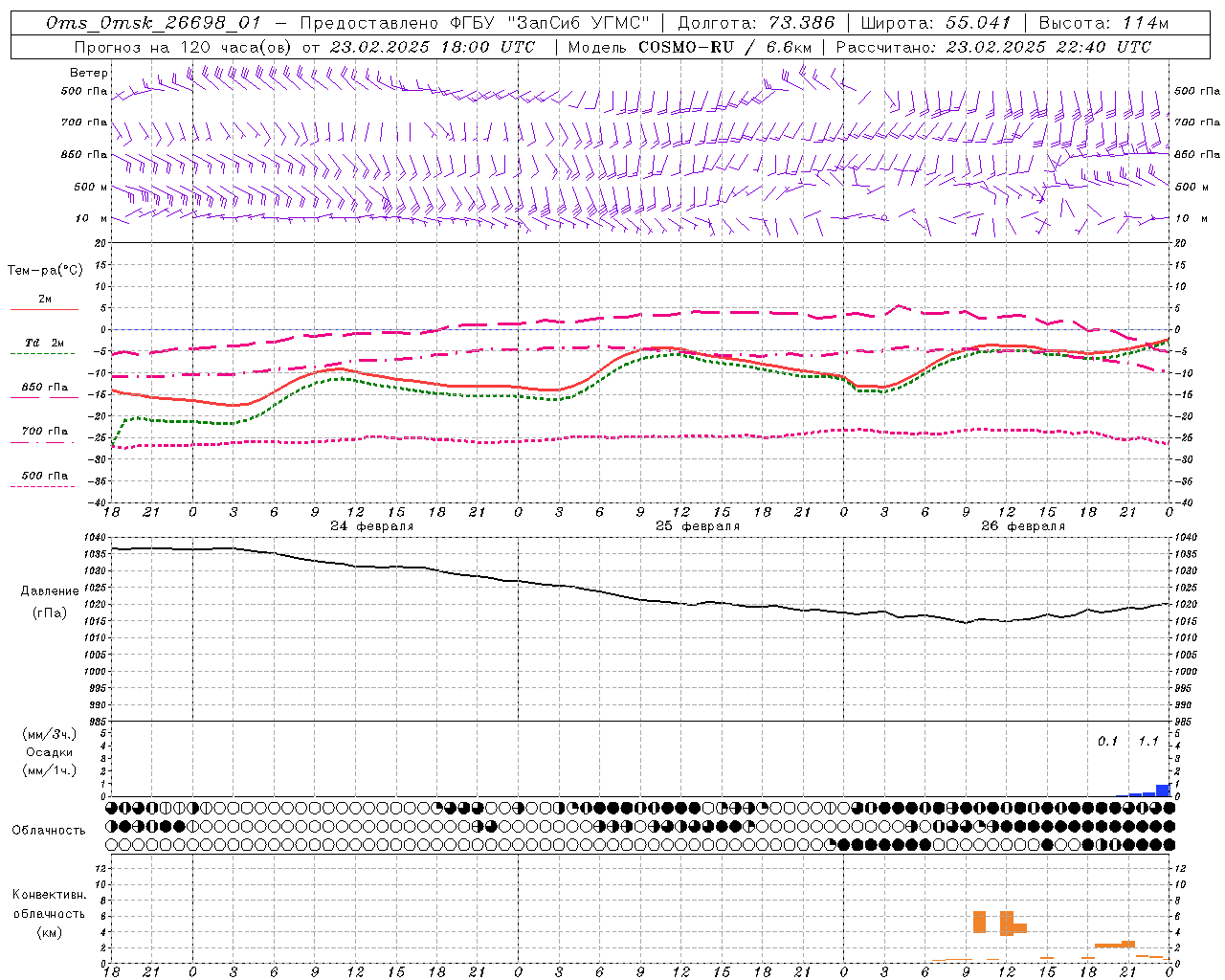Screen dimensions: 1225x980
Task: Select the latitude value Широта: 55.041
Action: point(936,23)
